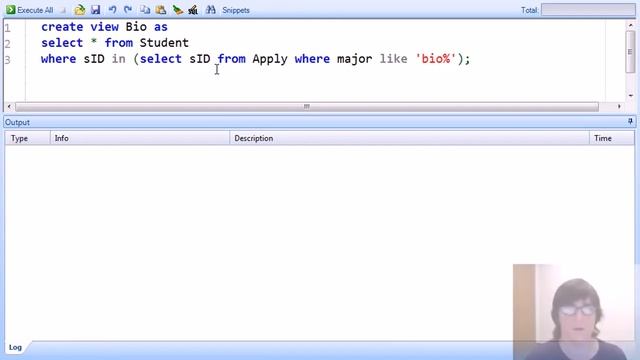Pin the Output panel
The height and width of the screenshot is (360, 640).
(x=630, y=122)
